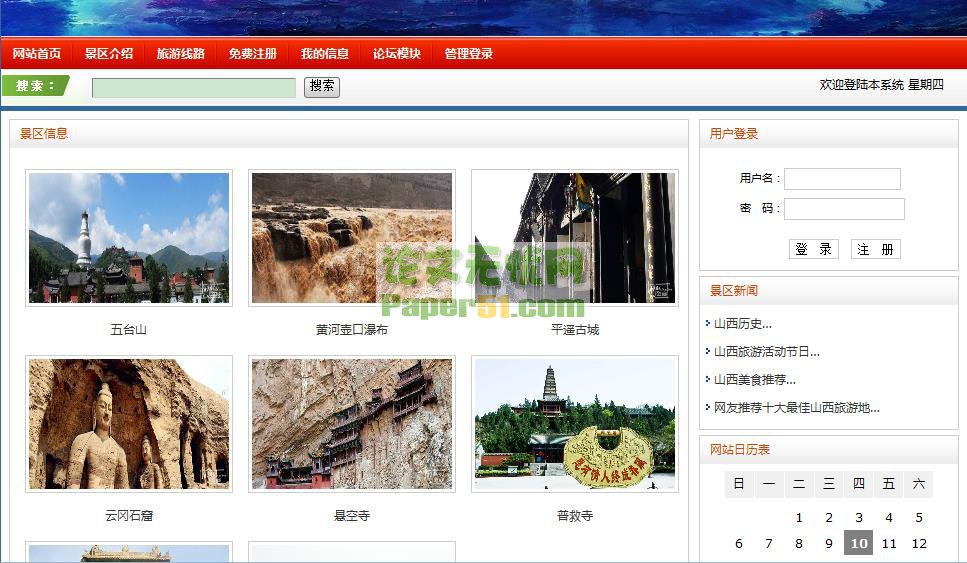Select highlighted day 10 in calendar
The width and height of the screenshot is (967, 563).
click(x=858, y=543)
